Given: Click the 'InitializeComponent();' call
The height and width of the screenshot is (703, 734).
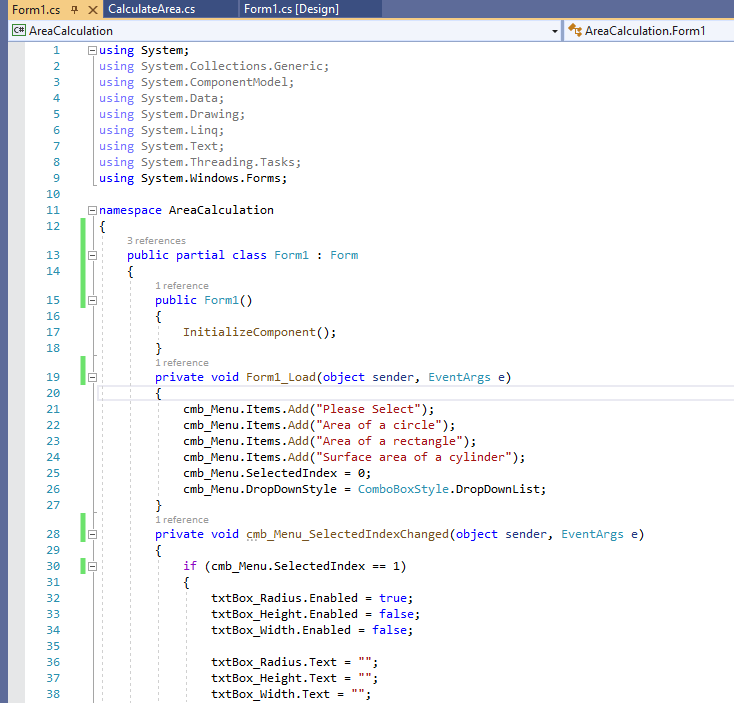Looking at the screenshot, I should [259, 332].
